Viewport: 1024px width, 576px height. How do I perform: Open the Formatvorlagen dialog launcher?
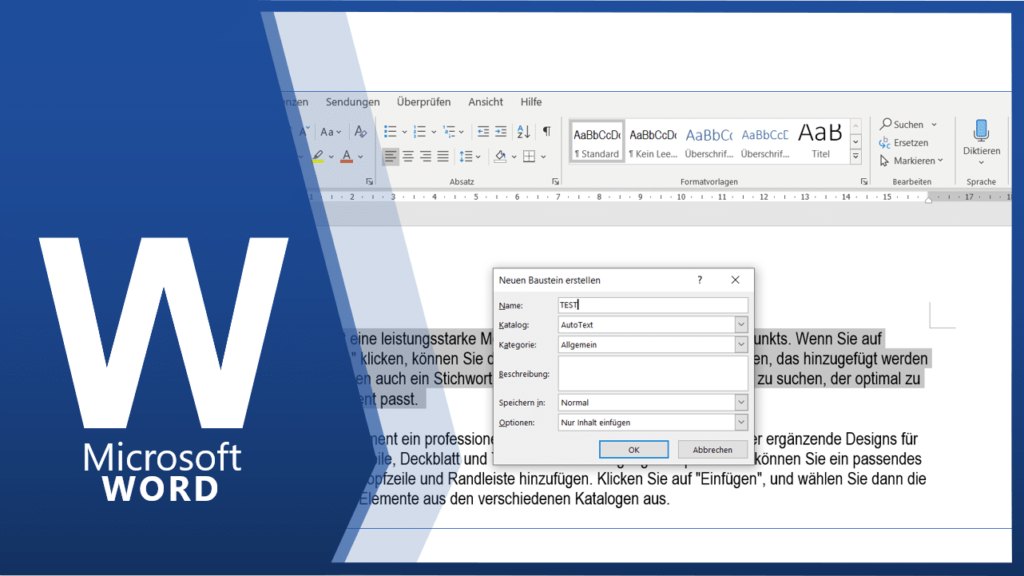pos(864,182)
